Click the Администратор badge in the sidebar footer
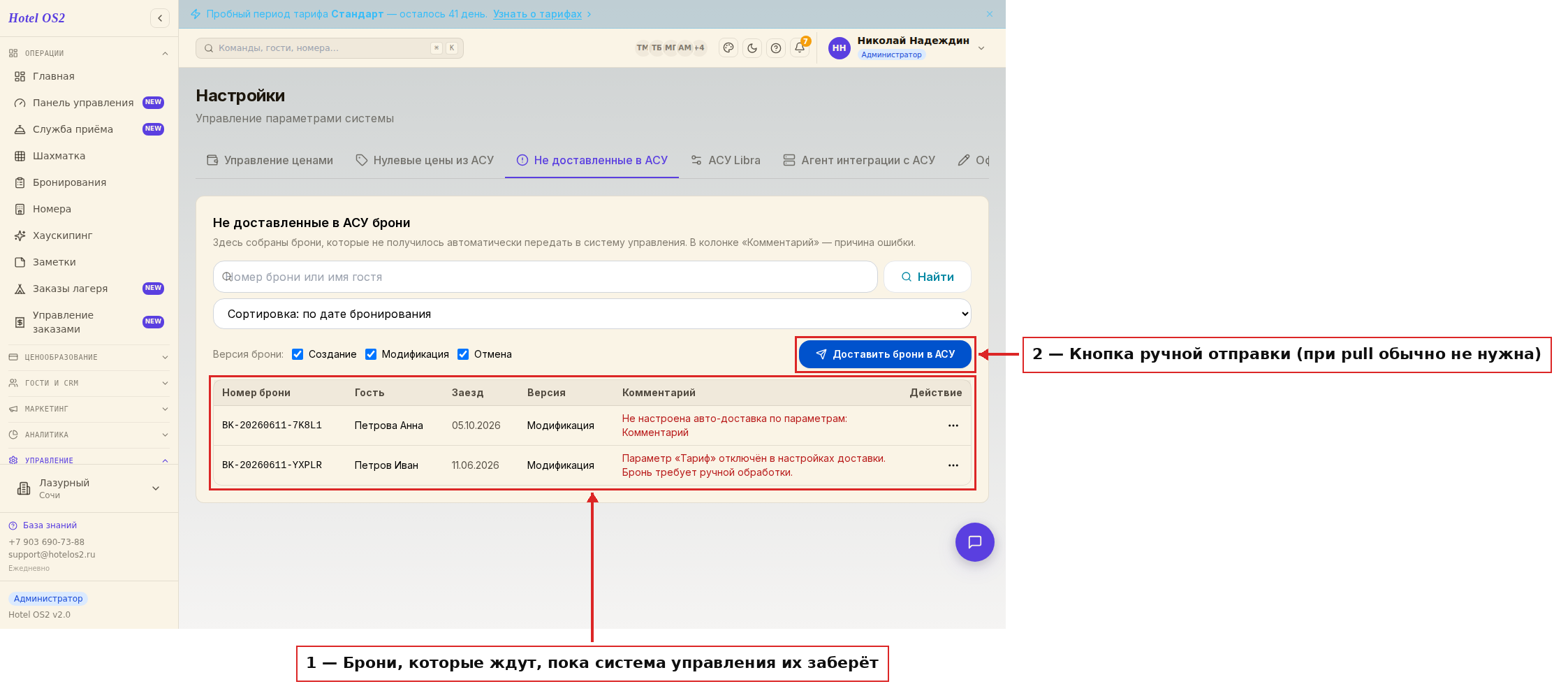The height and width of the screenshot is (698, 1568). (48, 599)
